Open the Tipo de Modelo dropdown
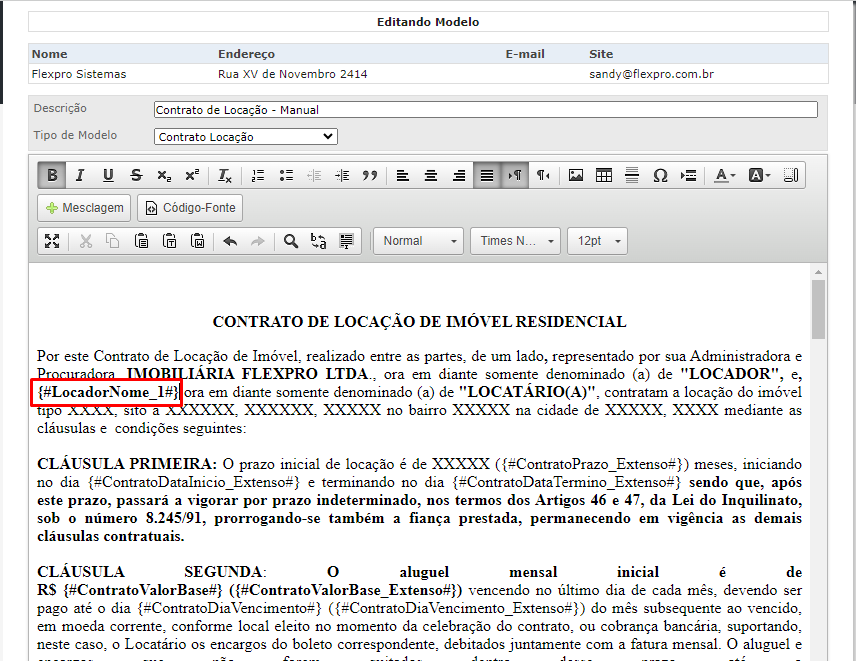The width and height of the screenshot is (856, 661). point(246,136)
